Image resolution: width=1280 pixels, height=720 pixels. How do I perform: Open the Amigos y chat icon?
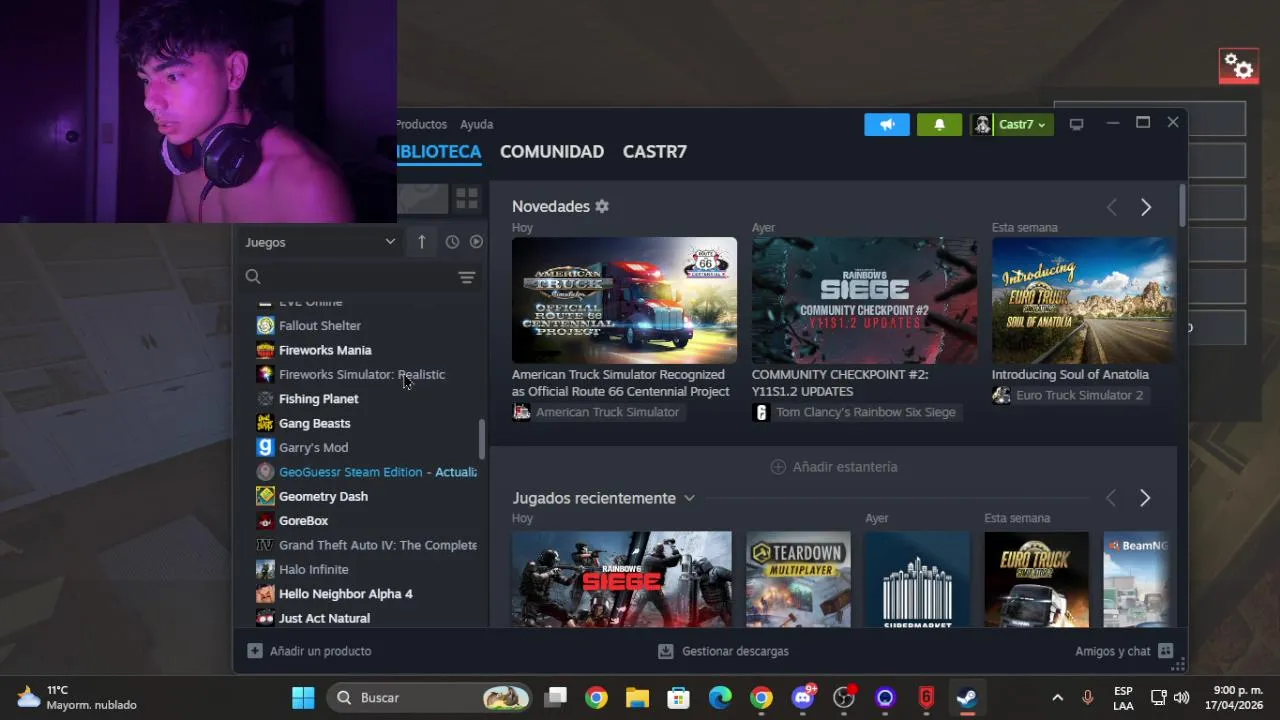click(1165, 651)
